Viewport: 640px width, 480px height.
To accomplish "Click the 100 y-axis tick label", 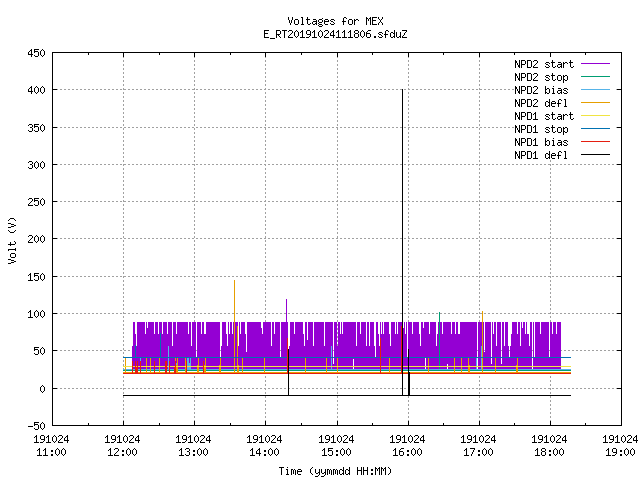I will pos(36,314).
